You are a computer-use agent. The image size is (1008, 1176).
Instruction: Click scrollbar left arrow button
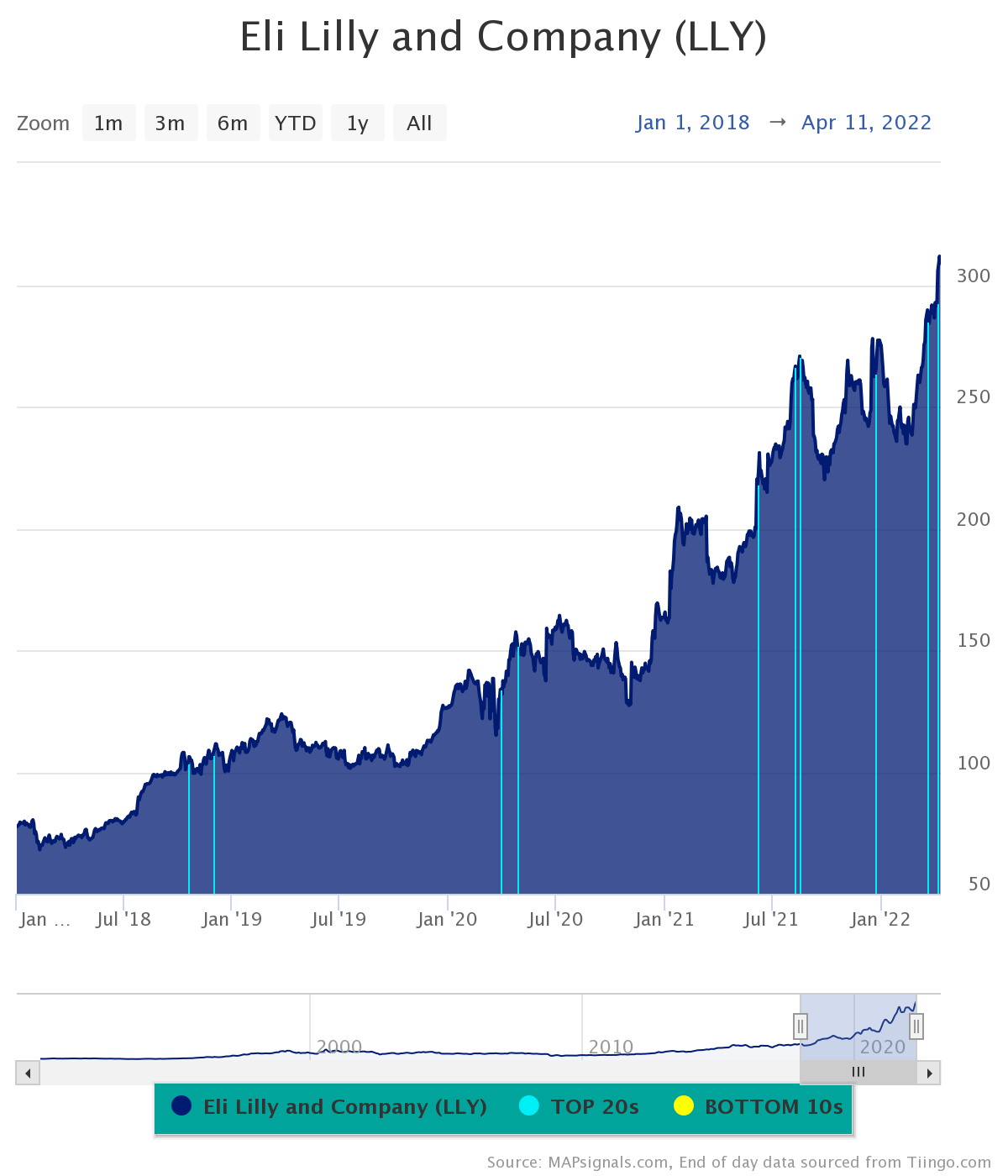[28, 1073]
